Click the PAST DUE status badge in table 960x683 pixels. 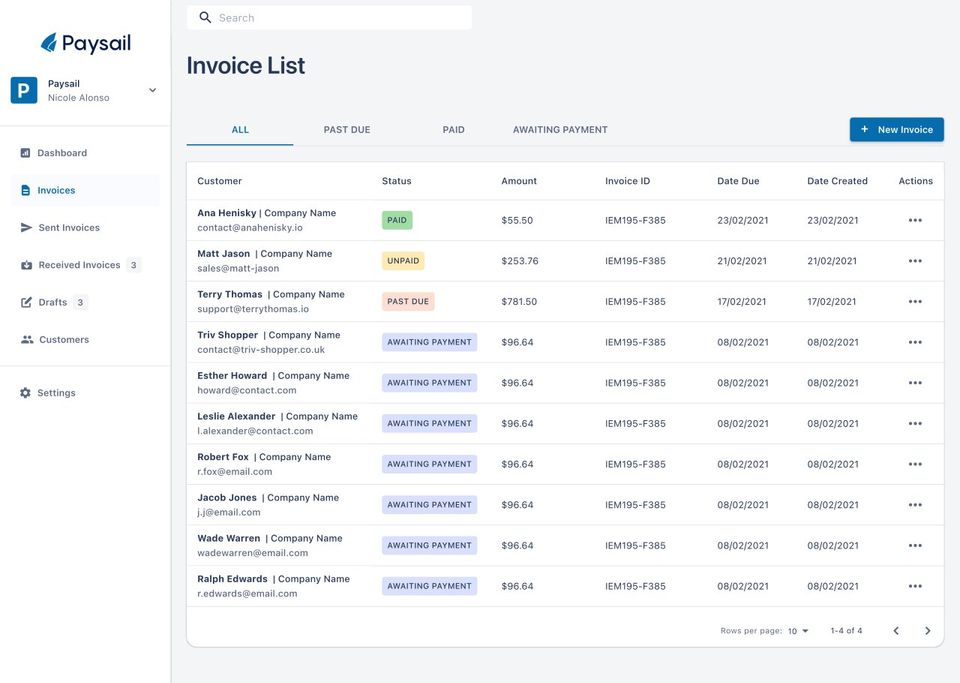pyautogui.click(x=408, y=302)
